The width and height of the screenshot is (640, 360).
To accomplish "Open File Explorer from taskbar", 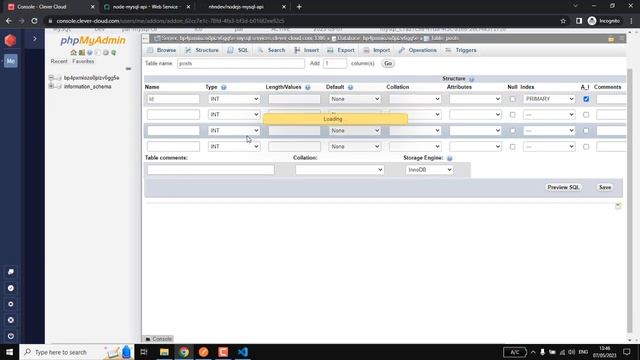I will click(164, 352).
